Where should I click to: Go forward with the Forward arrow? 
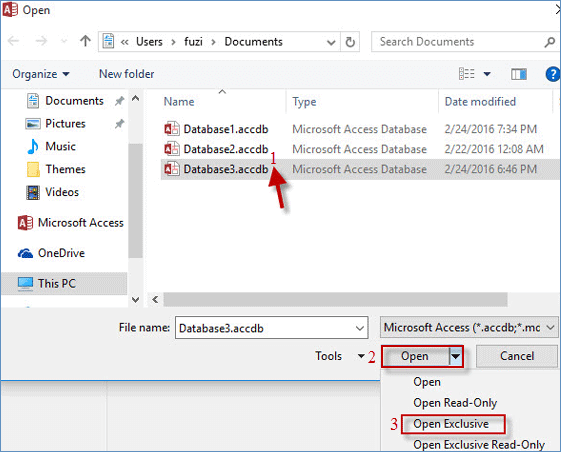click(41, 41)
